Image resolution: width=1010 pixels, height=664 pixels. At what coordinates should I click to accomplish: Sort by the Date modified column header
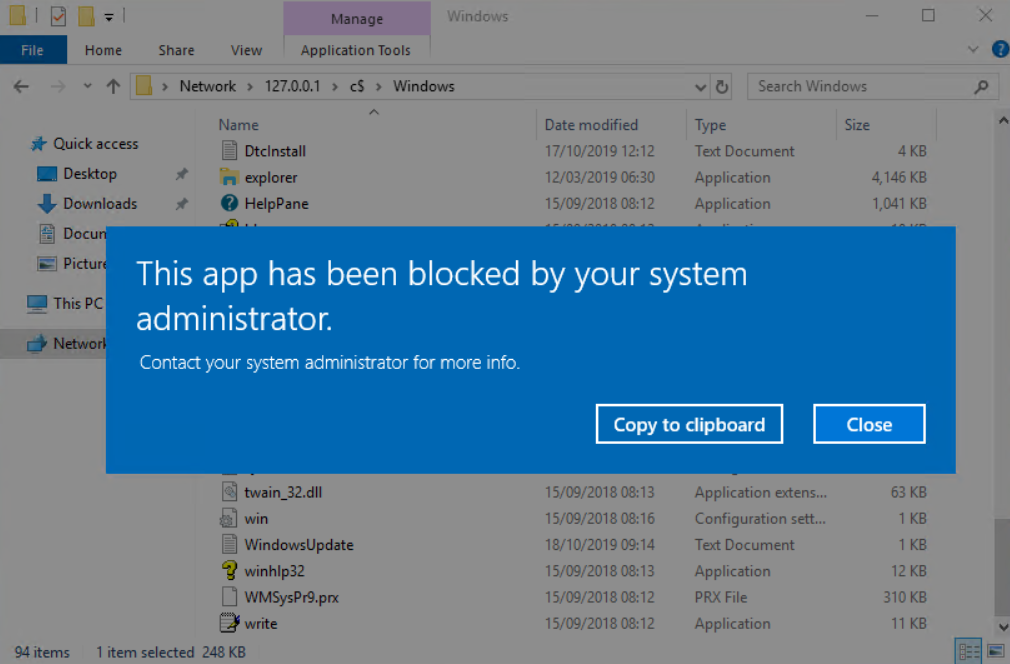pyautogui.click(x=591, y=125)
